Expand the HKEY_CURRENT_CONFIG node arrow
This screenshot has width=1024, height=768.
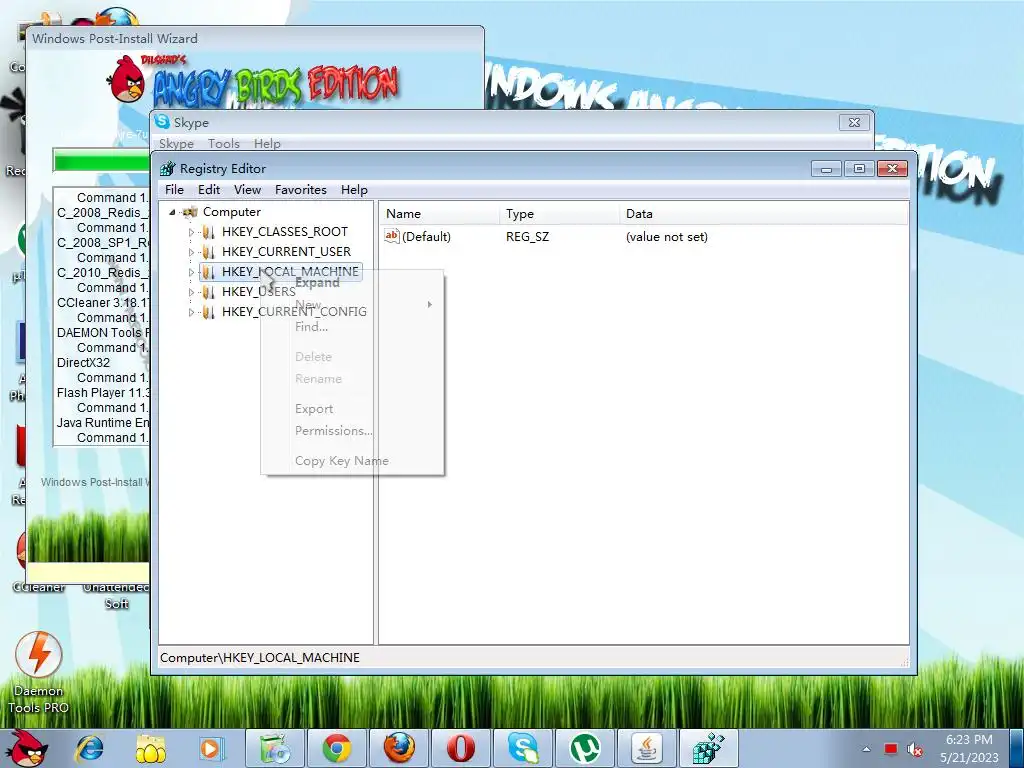[191, 313]
